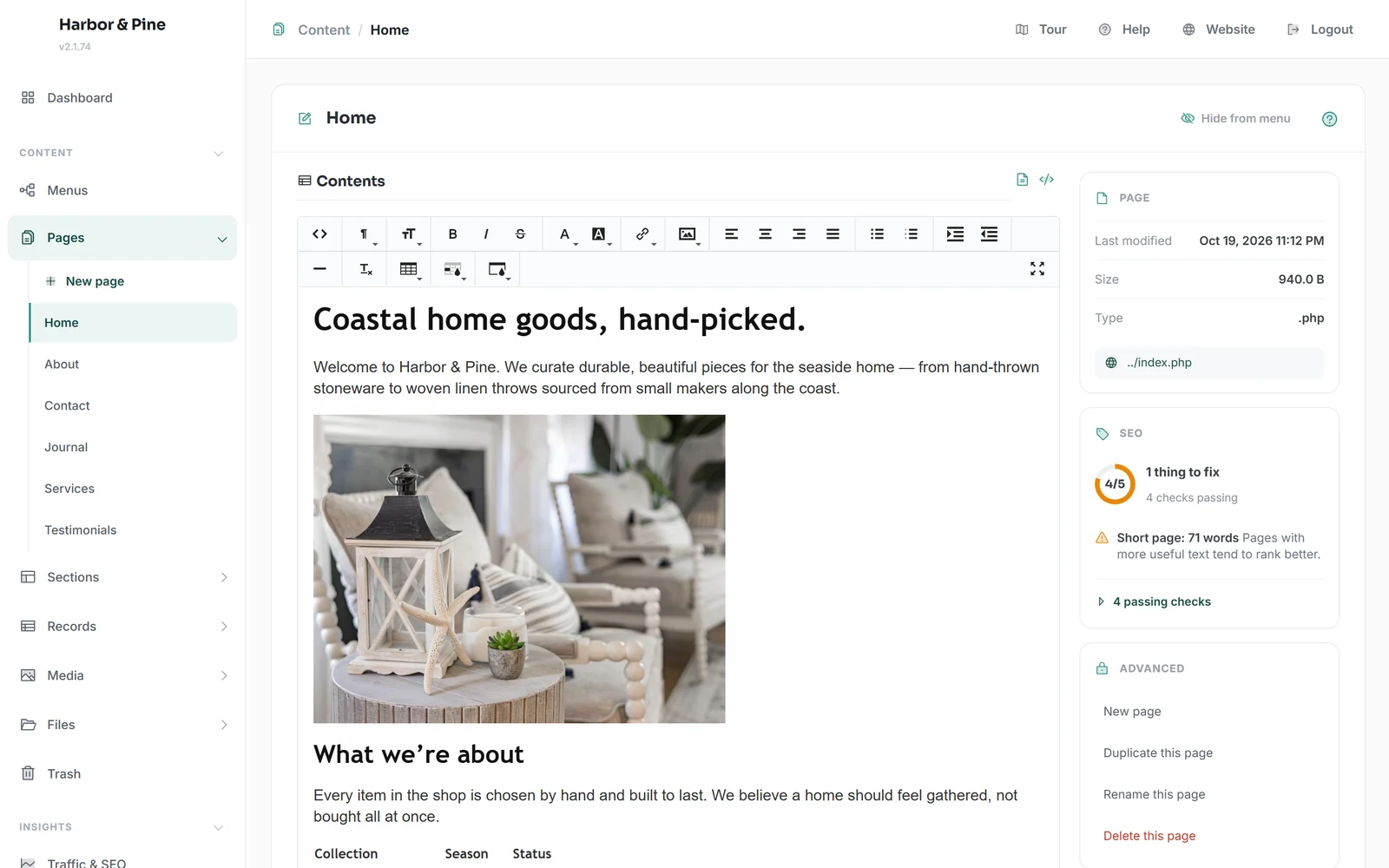The width and height of the screenshot is (1389, 868).
Task: Click Delete this page
Action: 1149,836
